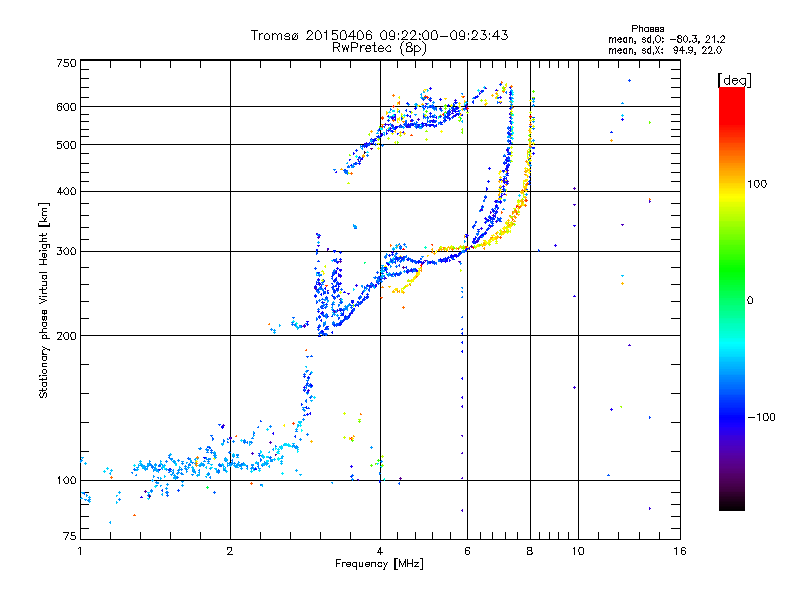
Task: Select the 'mean, sd,O: -80.3, 21.2' text
Action: coord(666,39)
